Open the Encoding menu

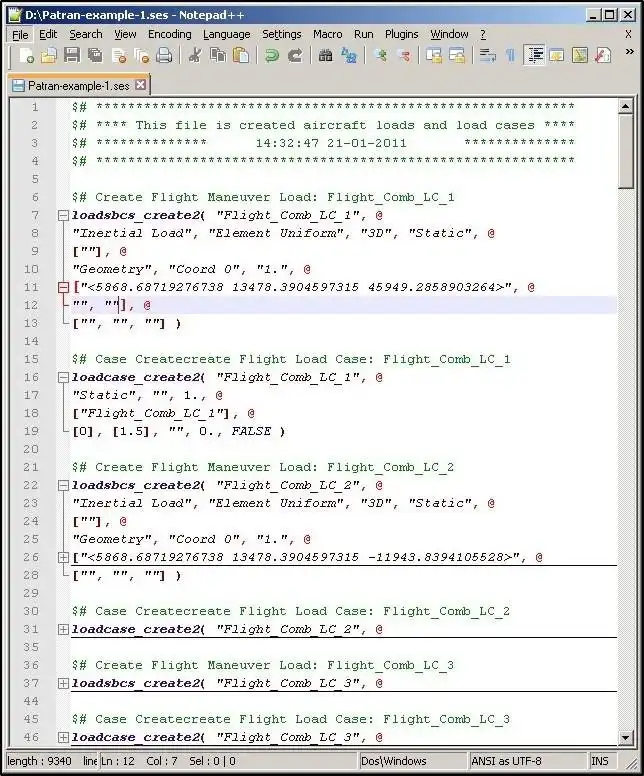pyautogui.click(x=169, y=35)
